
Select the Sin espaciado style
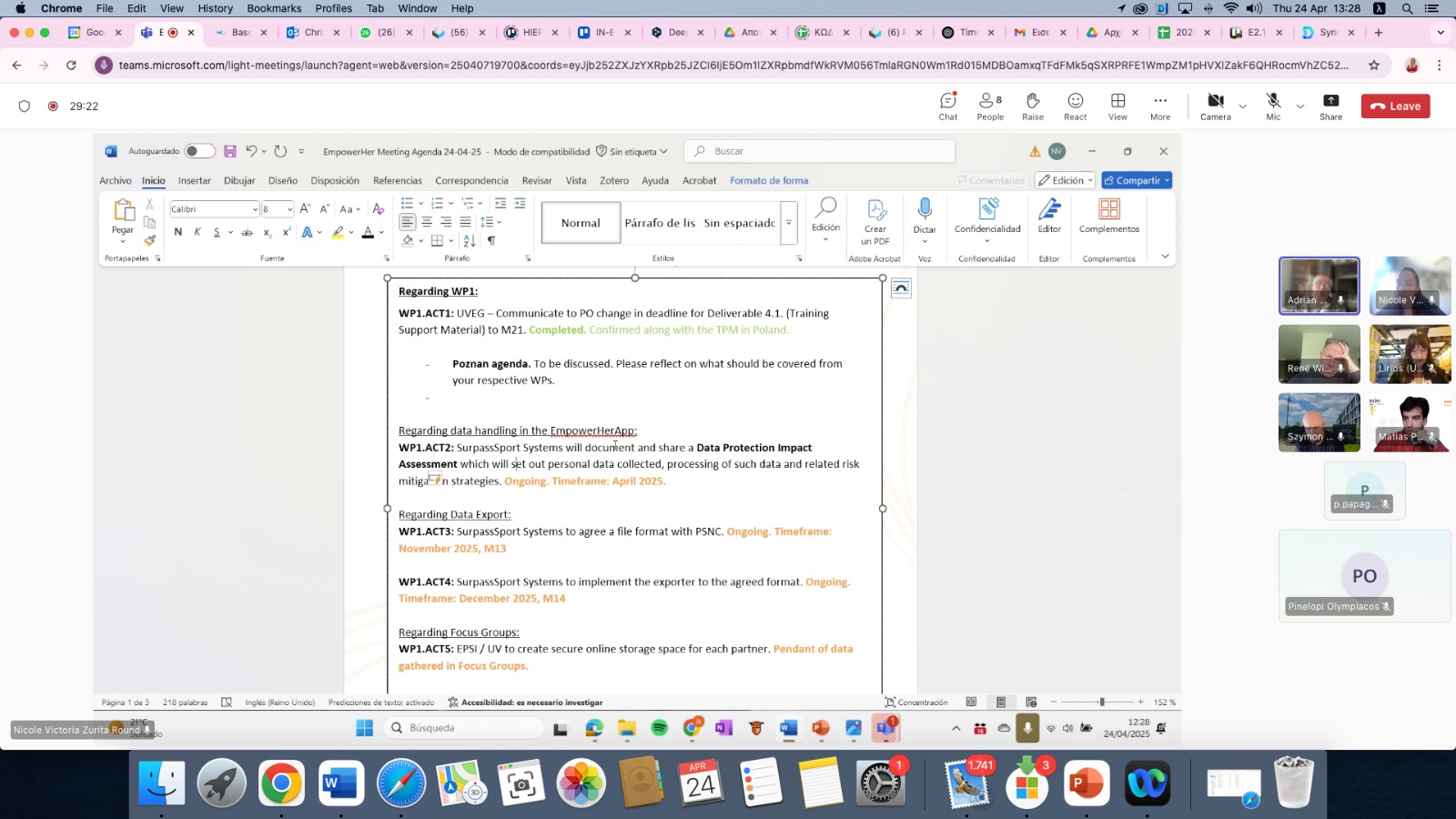(739, 223)
